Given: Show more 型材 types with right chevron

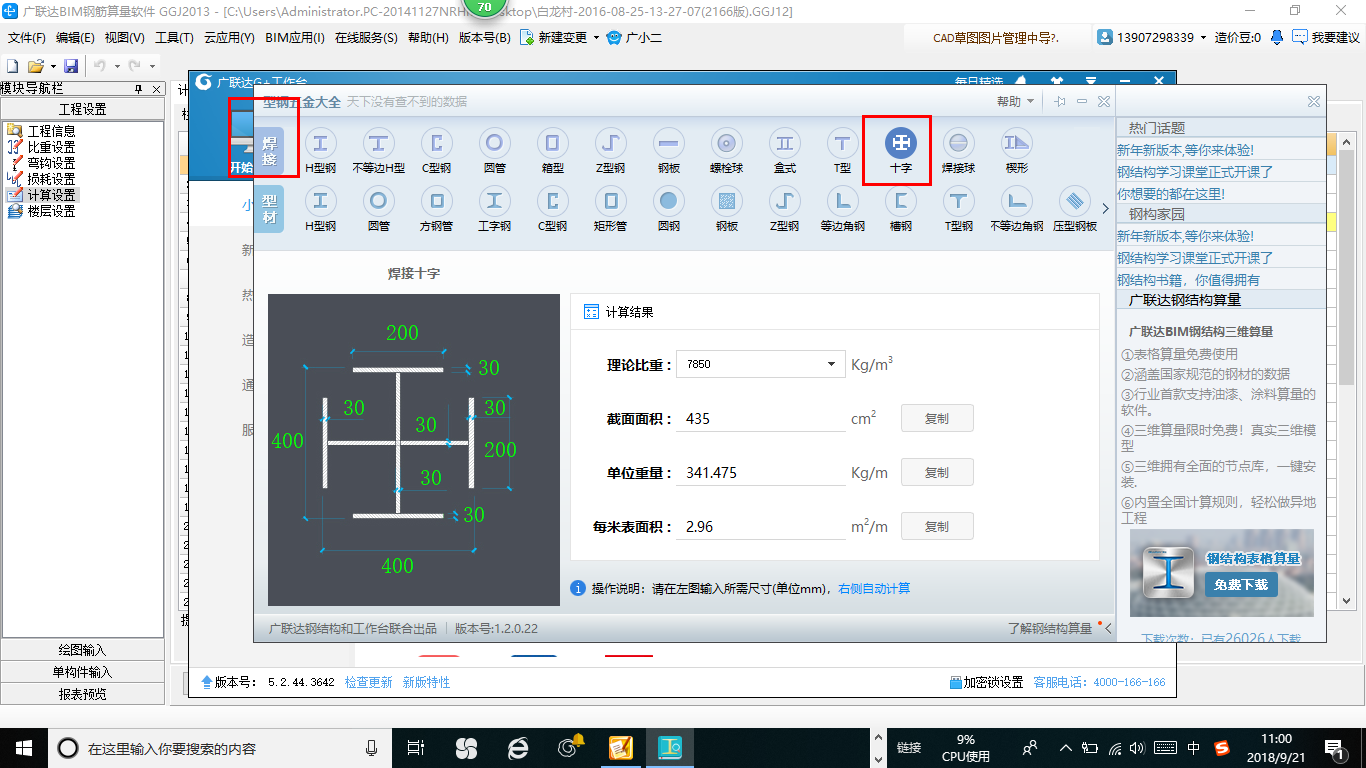Looking at the screenshot, I should (x=1105, y=208).
